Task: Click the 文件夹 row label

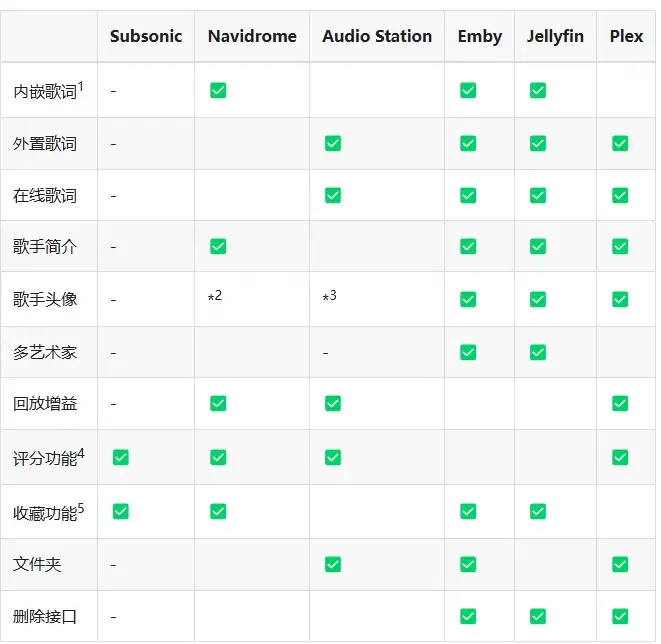Action: click(x=37, y=565)
